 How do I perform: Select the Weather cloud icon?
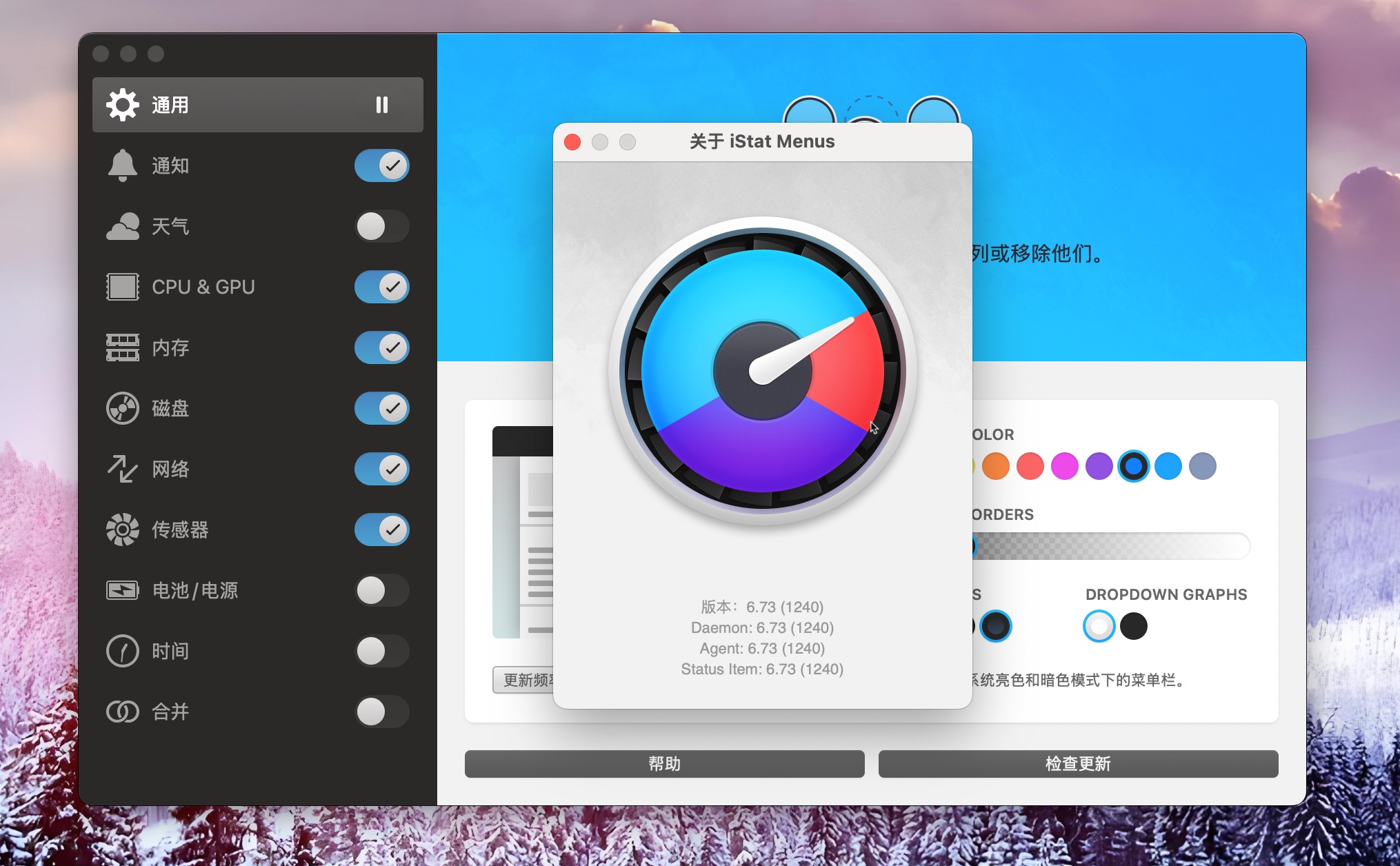tap(123, 226)
